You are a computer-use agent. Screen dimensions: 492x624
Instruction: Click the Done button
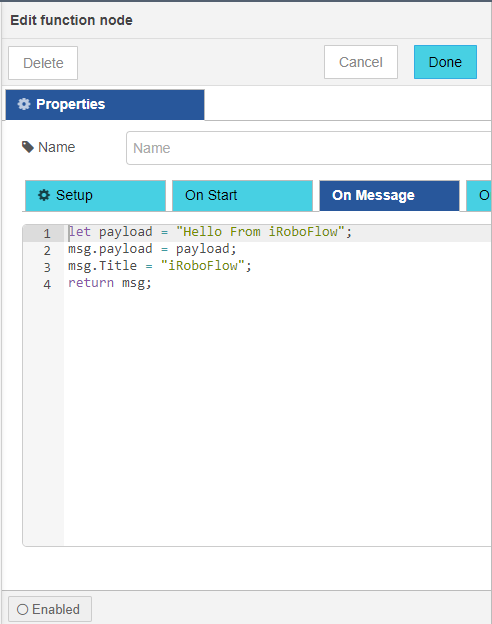pyautogui.click(x=445, y=62)
